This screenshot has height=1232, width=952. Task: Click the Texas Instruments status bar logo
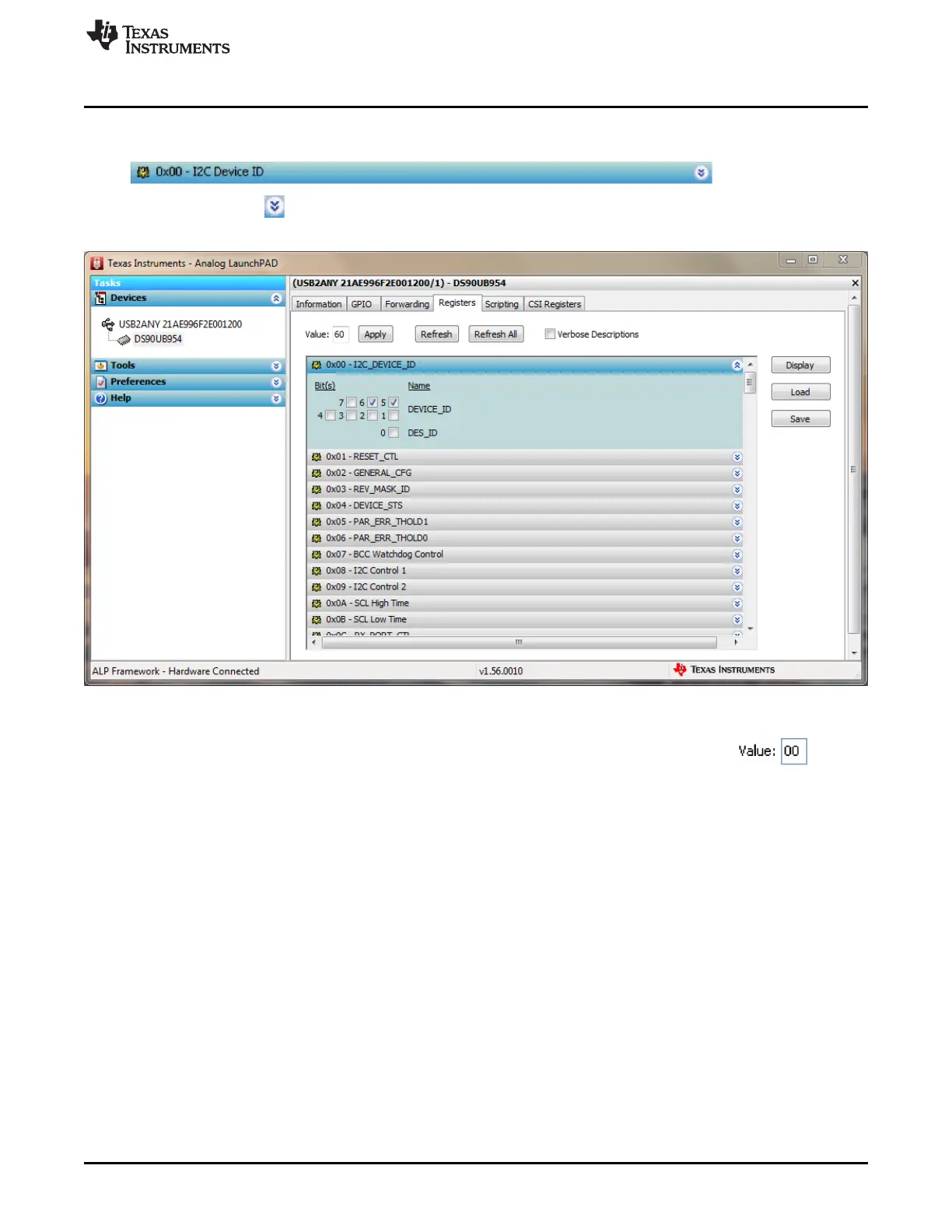coord(724,670)
